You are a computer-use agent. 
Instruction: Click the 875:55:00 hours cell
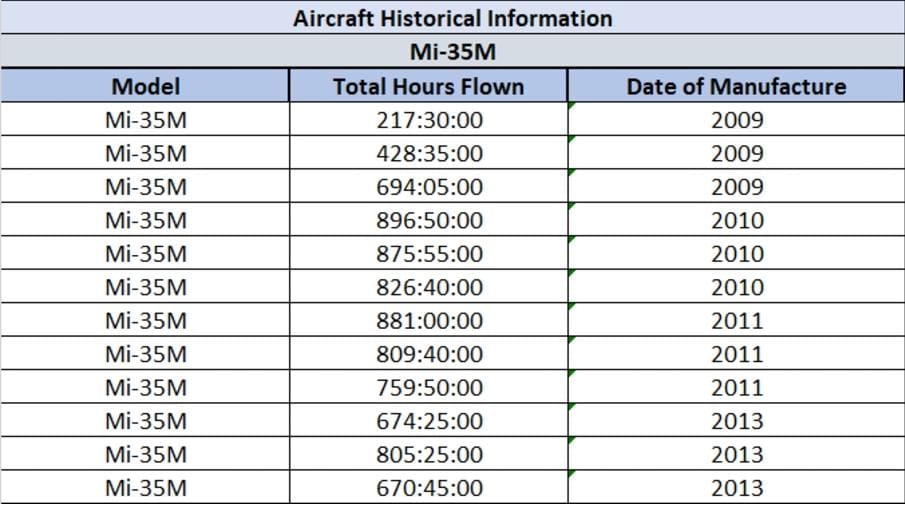point(428,254)
